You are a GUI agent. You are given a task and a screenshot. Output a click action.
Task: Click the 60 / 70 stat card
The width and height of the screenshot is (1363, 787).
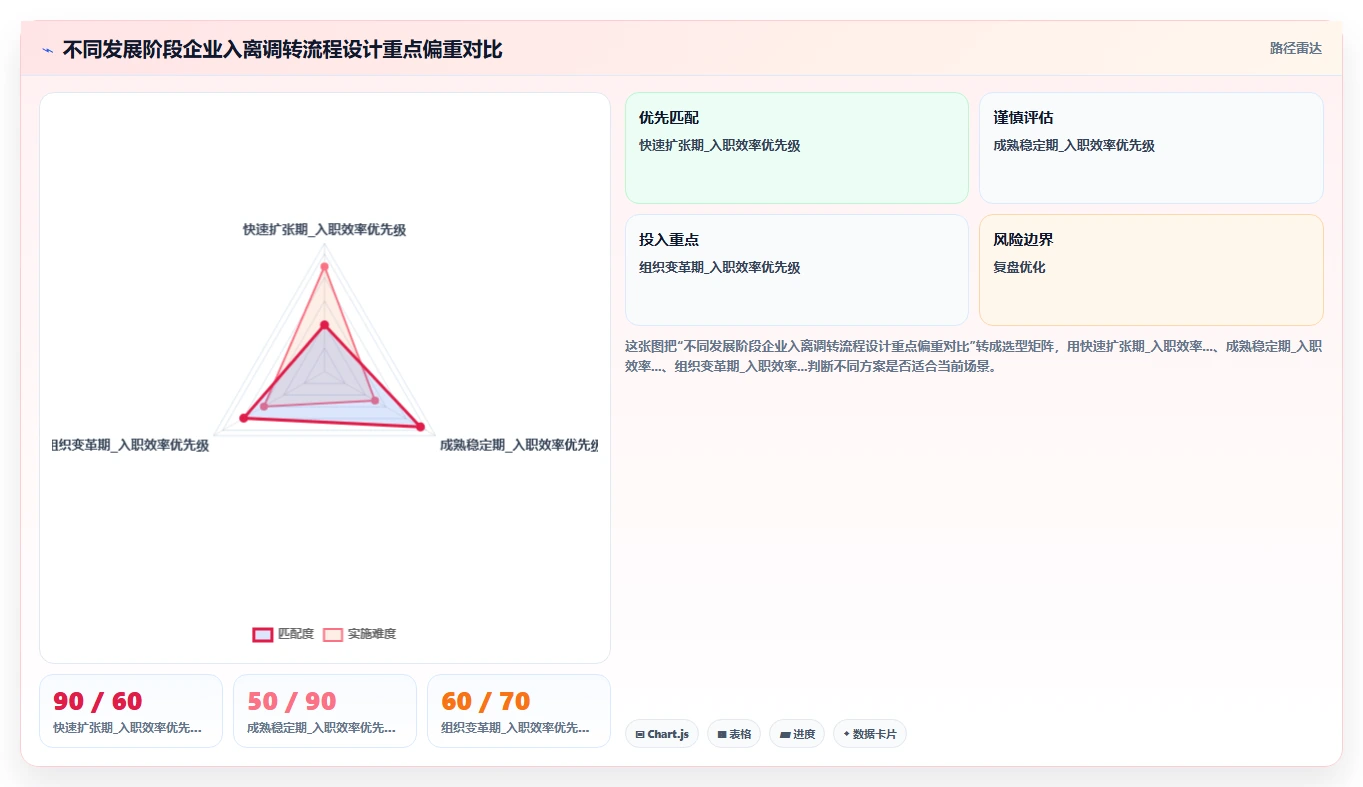[x=519, y=711]
